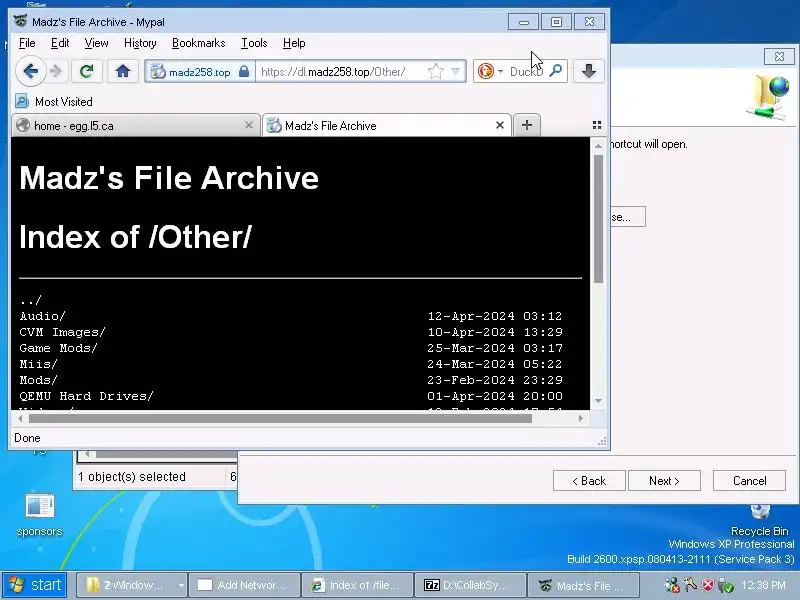Select the Madz's File Archive tab

tap(386, 126)
